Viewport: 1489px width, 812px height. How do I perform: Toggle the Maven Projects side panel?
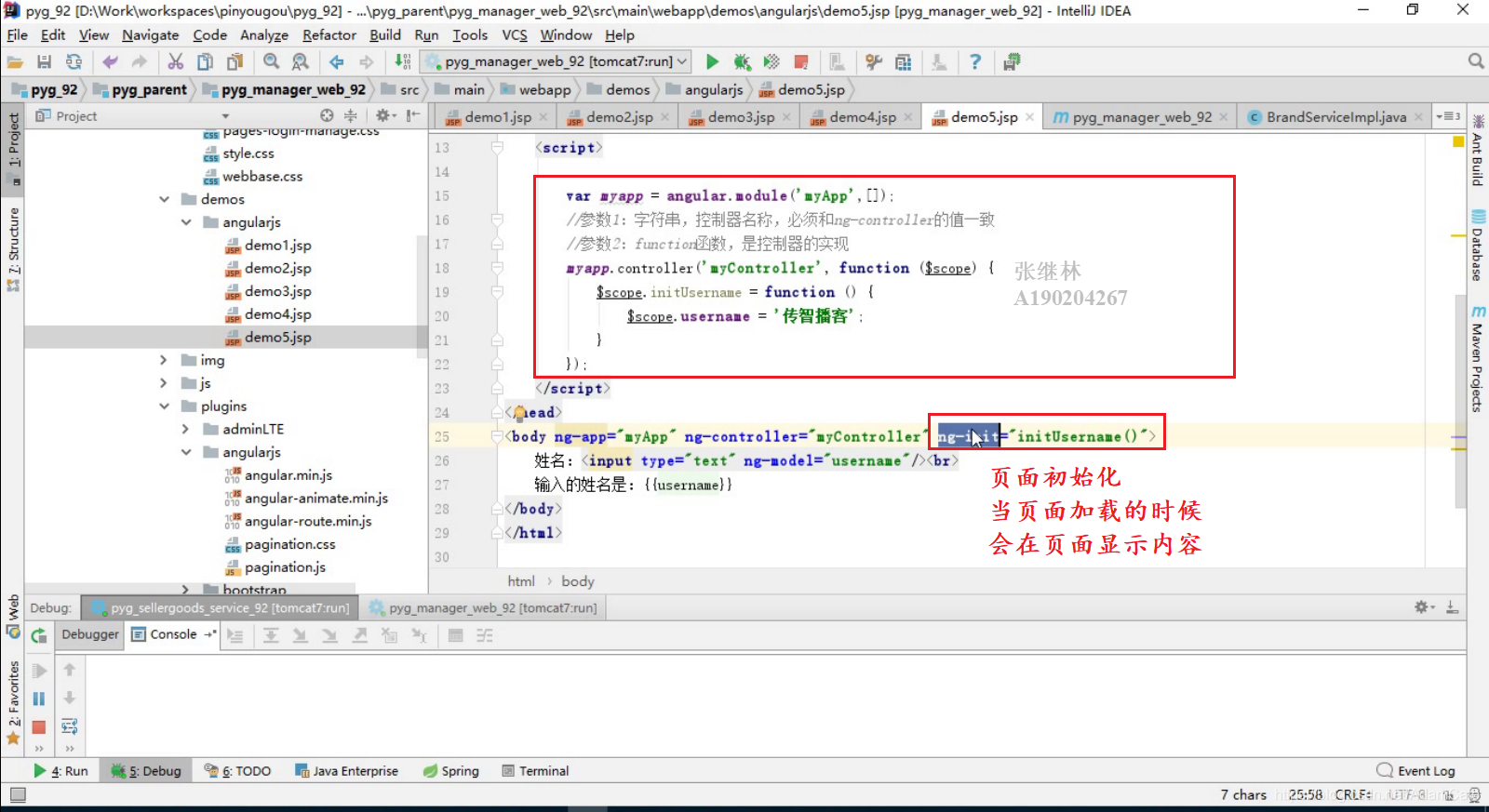pos(1477,359)
